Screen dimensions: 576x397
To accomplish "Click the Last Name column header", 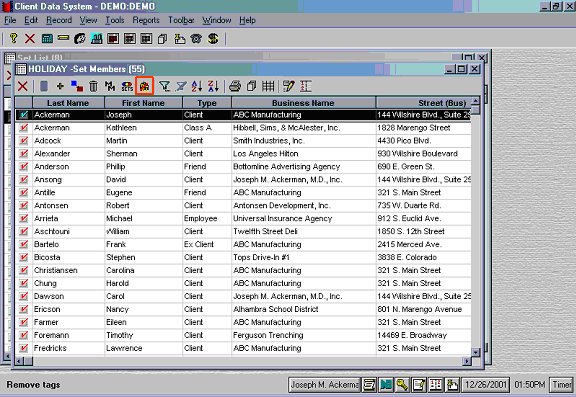I will (68, 103).
